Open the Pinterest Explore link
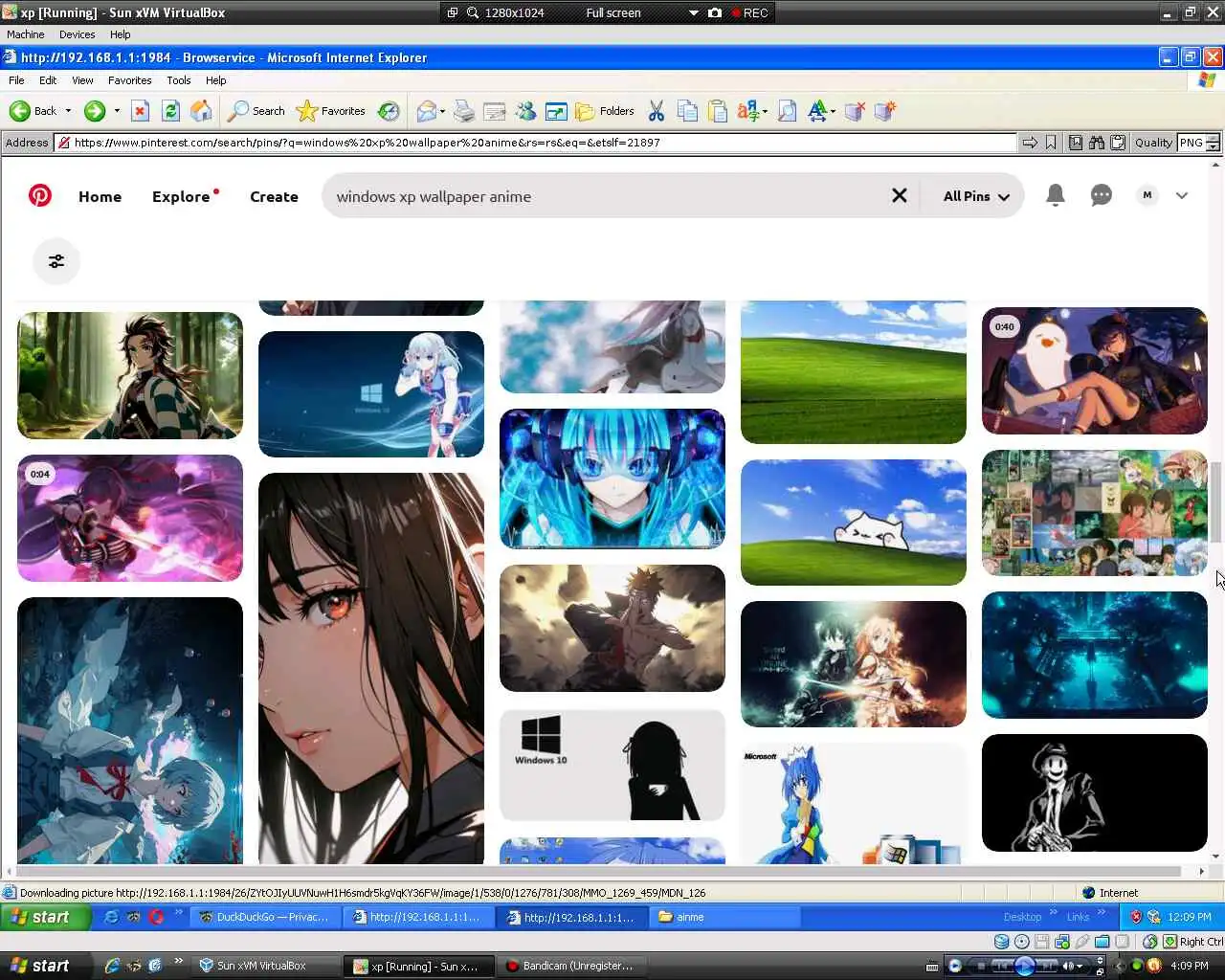The image size is (1225, 980). [181, 196]
